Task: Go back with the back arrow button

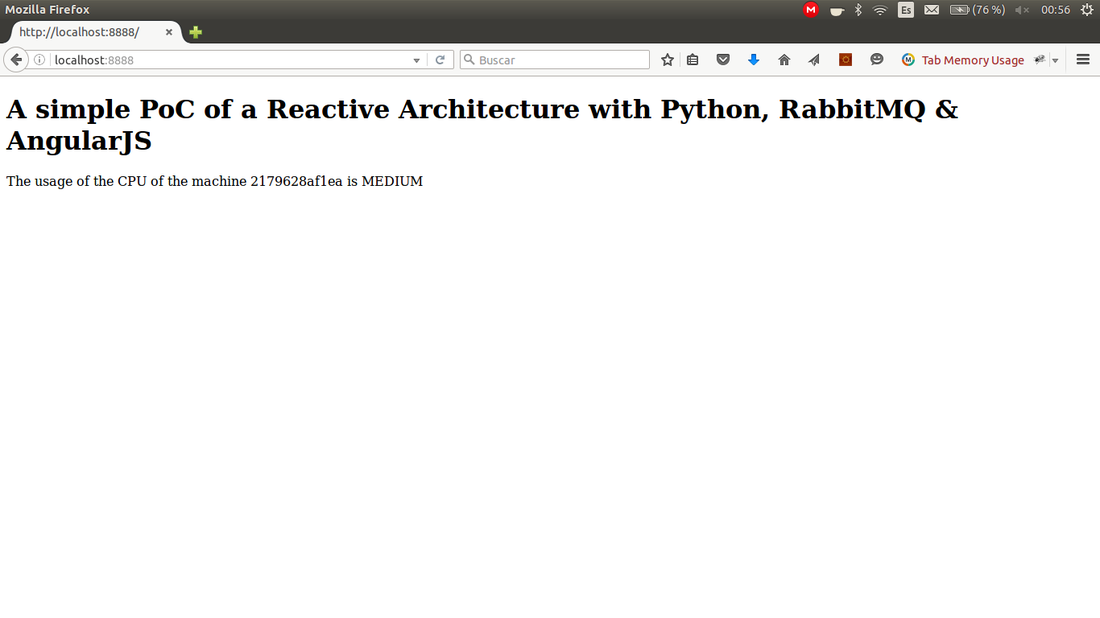Action: [x=16, y=60]
